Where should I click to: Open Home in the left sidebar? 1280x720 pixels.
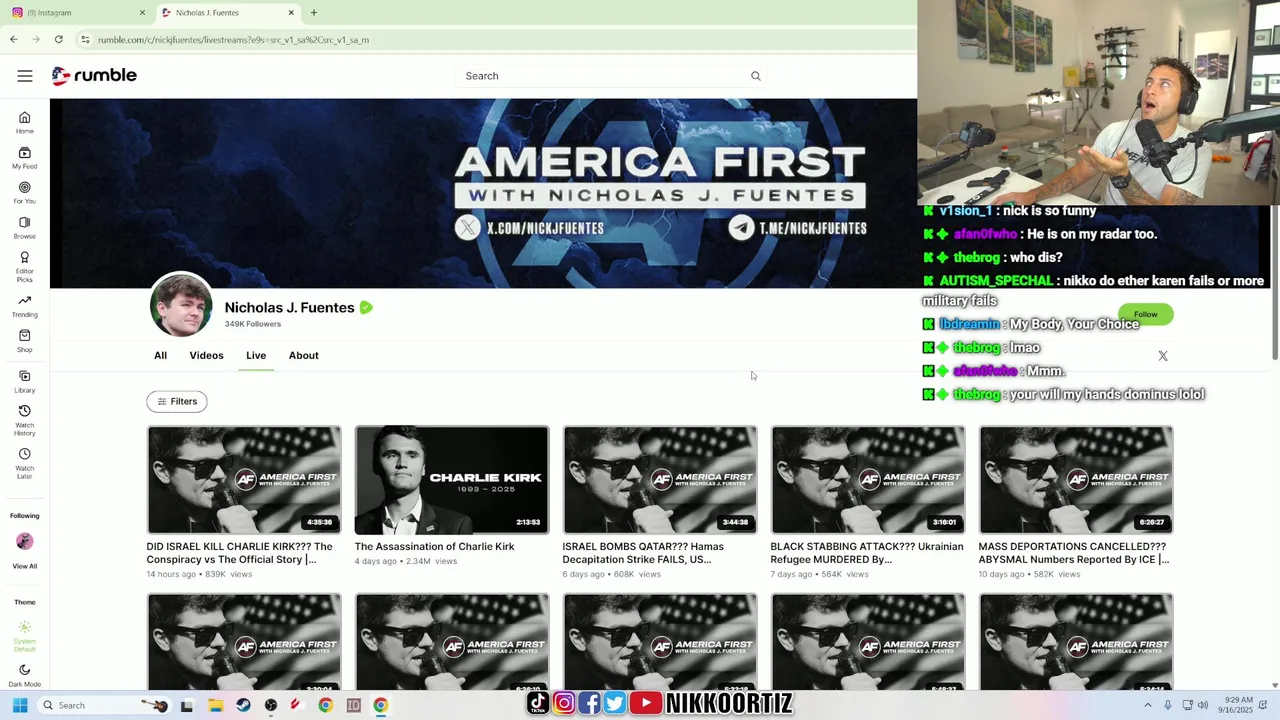pyautogui.click(x=24, y=122)
